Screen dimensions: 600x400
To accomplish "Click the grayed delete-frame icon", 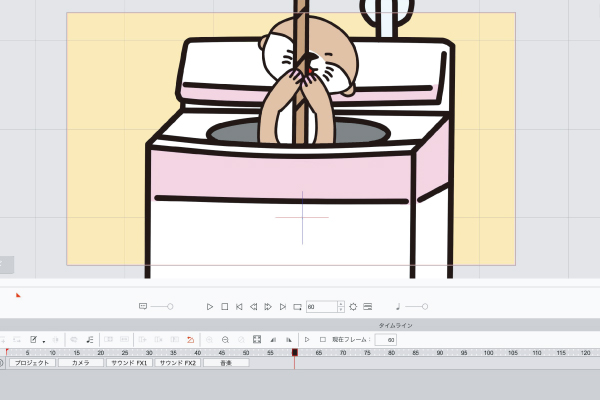I will click(x=158, y=340).
